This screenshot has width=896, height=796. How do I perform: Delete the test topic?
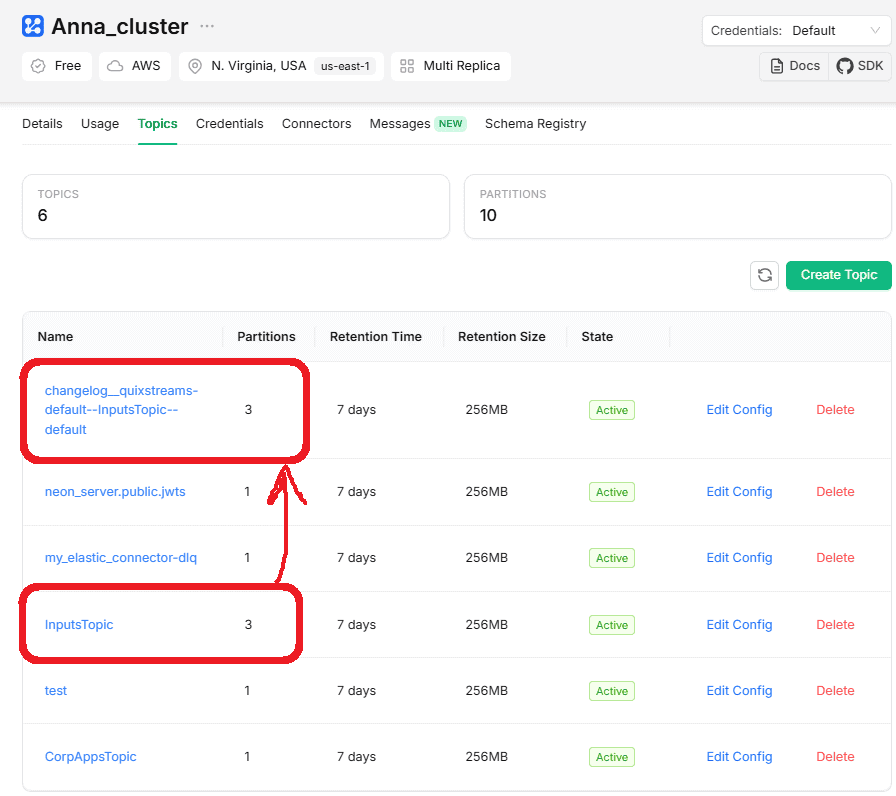[x=835, y=691]
